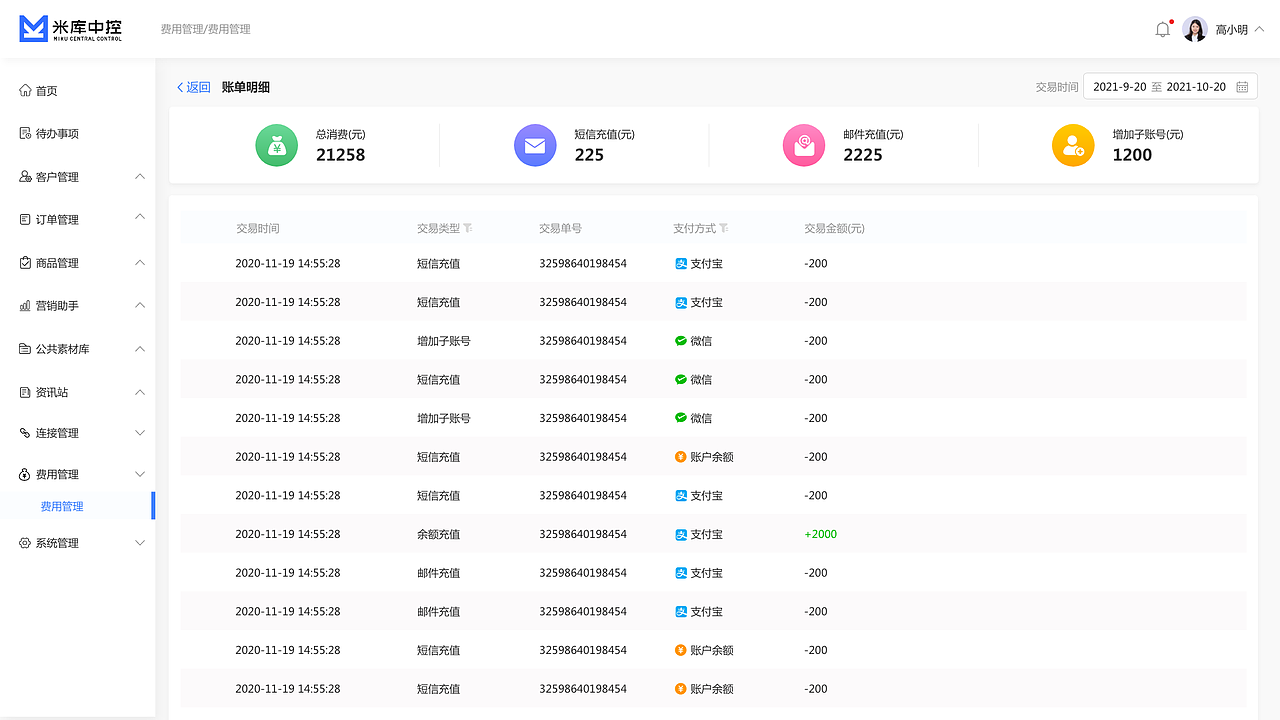Click the 费用管理/费用管理 breadcrumb
This screenshot has width=1280, height=720.
click(x=206, y=30)
